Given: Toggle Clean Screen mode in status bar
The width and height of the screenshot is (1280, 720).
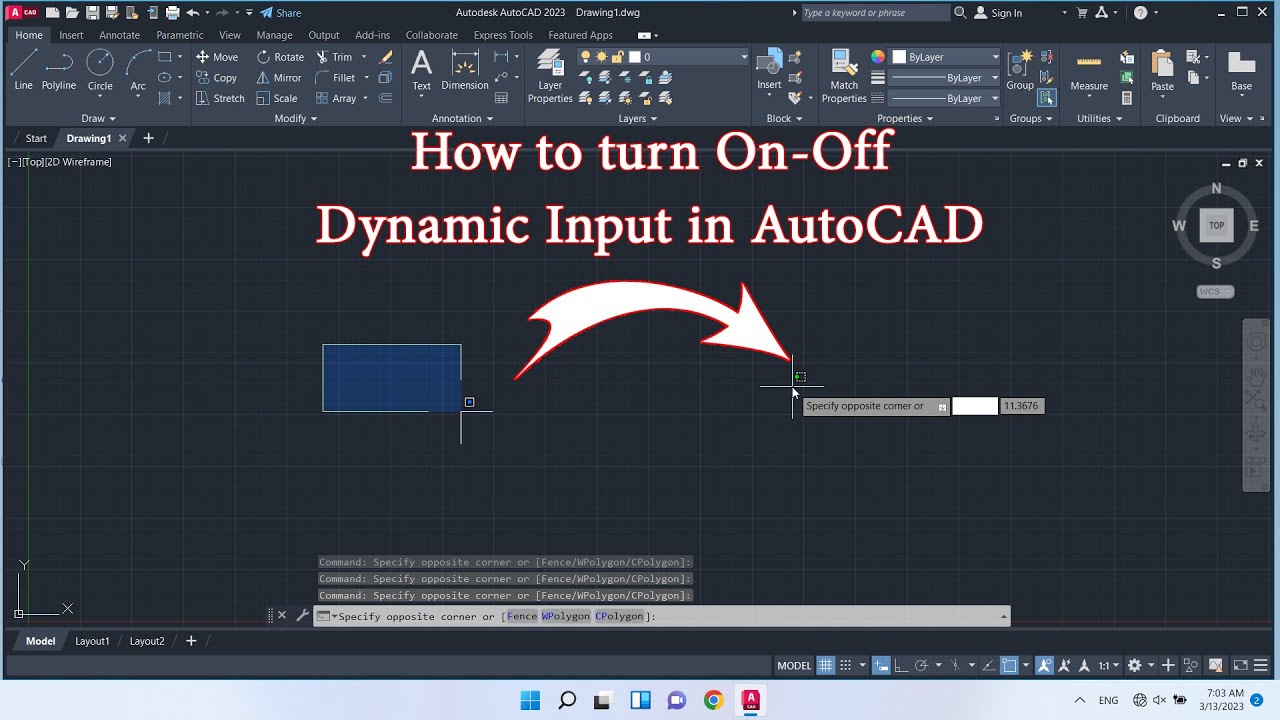Looking at the screenshot, I should click(1240, 665).
